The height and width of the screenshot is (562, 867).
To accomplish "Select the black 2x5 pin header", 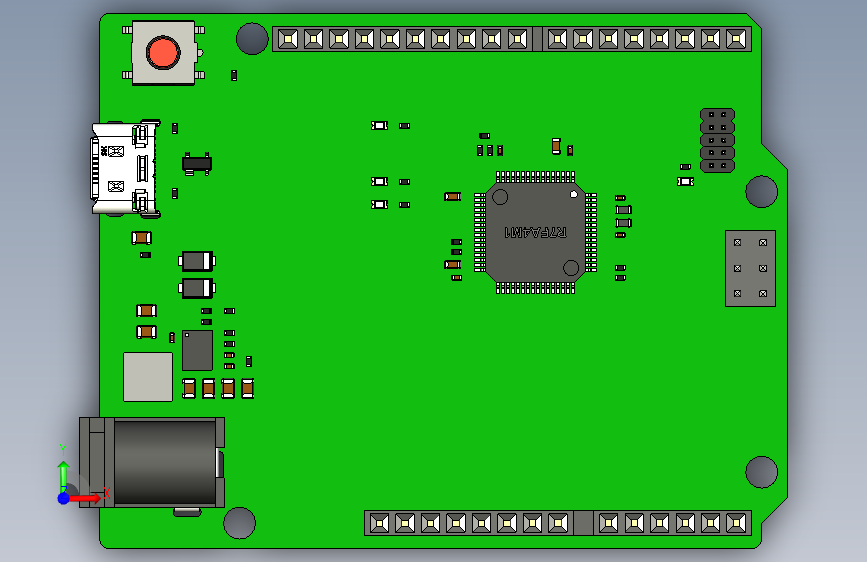I will pos(717,140).
